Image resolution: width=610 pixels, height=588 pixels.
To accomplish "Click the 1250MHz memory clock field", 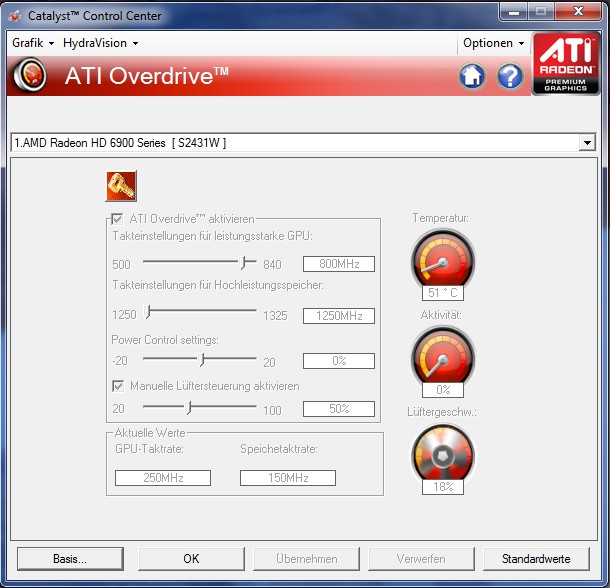I will tap(339, 316).
